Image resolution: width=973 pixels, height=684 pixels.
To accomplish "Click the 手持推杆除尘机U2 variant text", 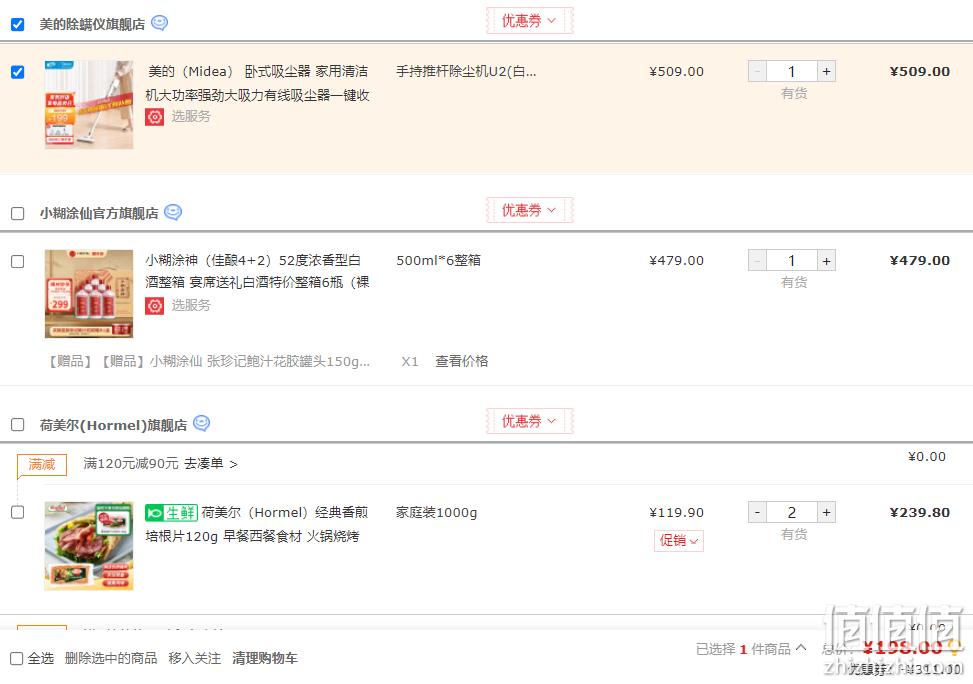I will (x=466, y=71).
